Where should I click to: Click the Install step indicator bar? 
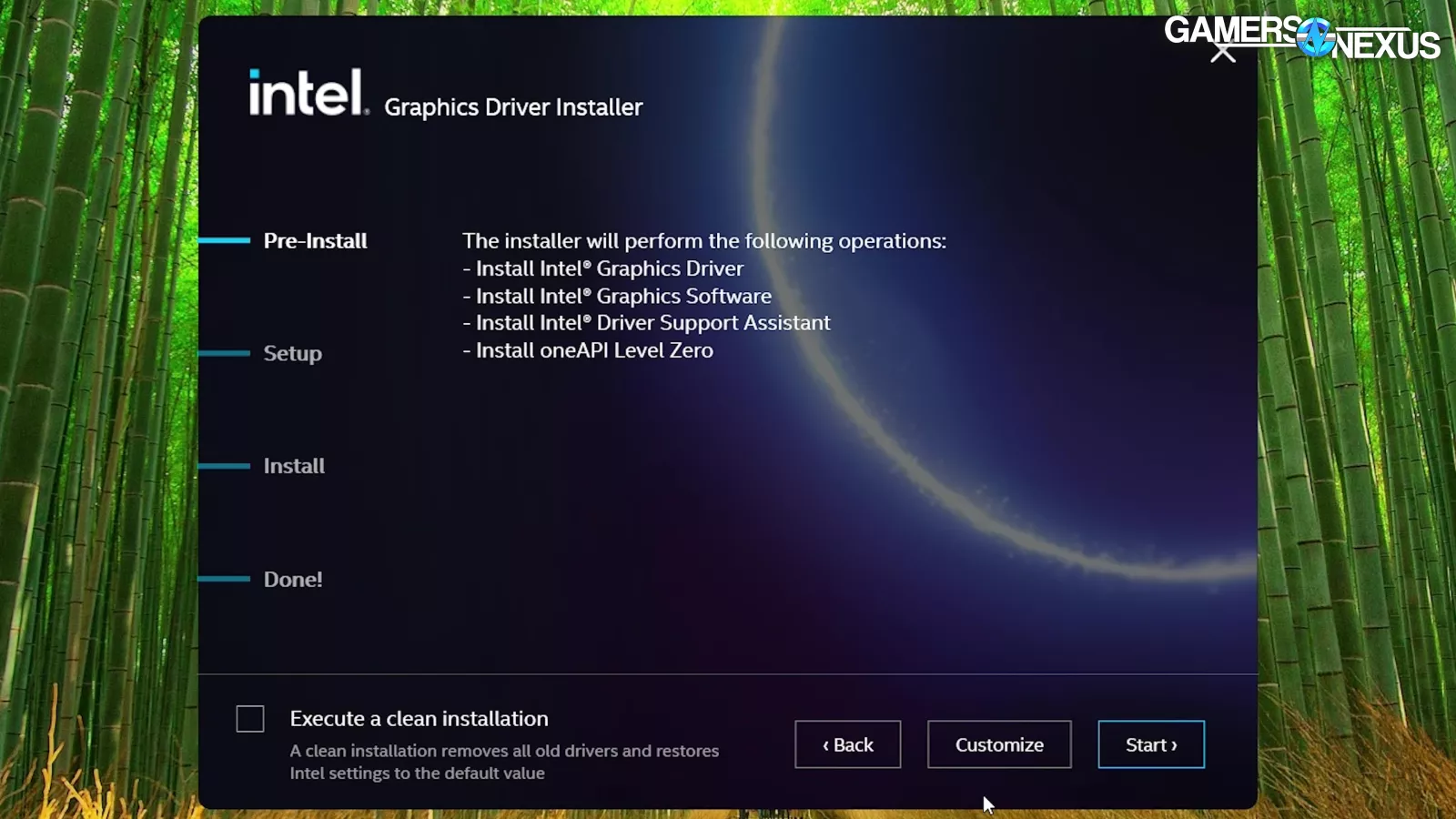pos(226,465)
